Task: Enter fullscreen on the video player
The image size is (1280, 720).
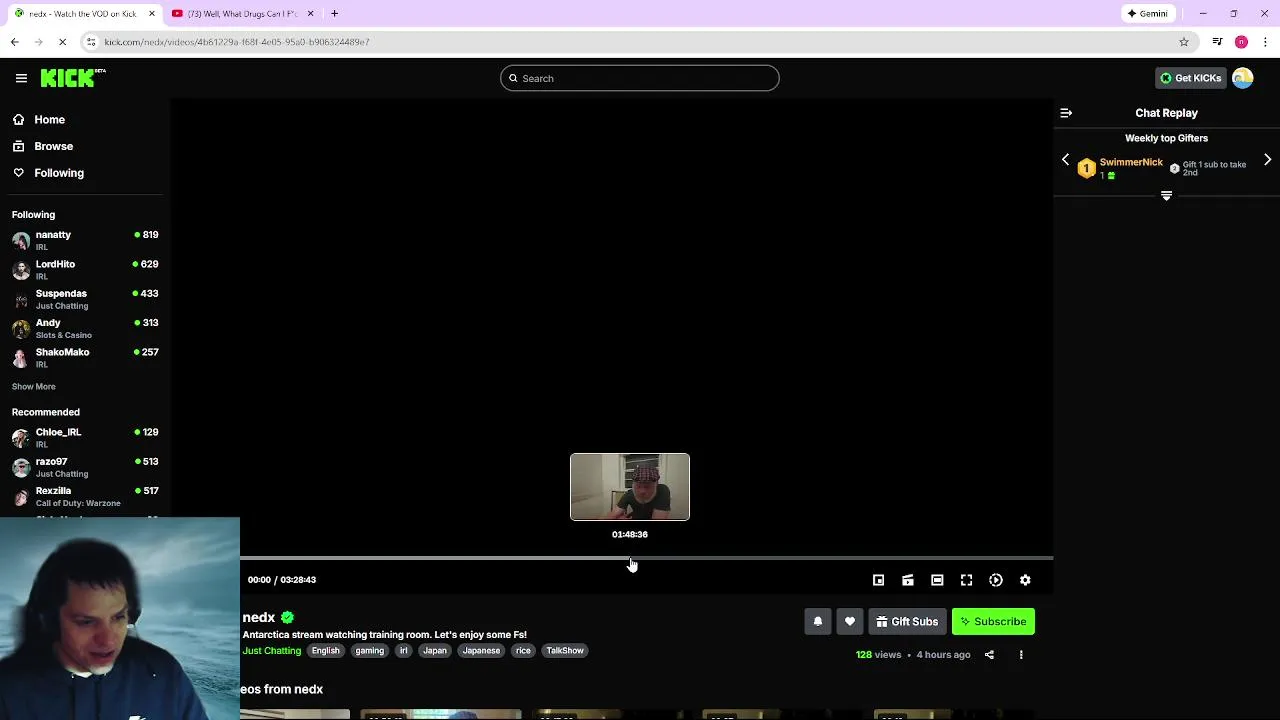Action: coord(966,580)
